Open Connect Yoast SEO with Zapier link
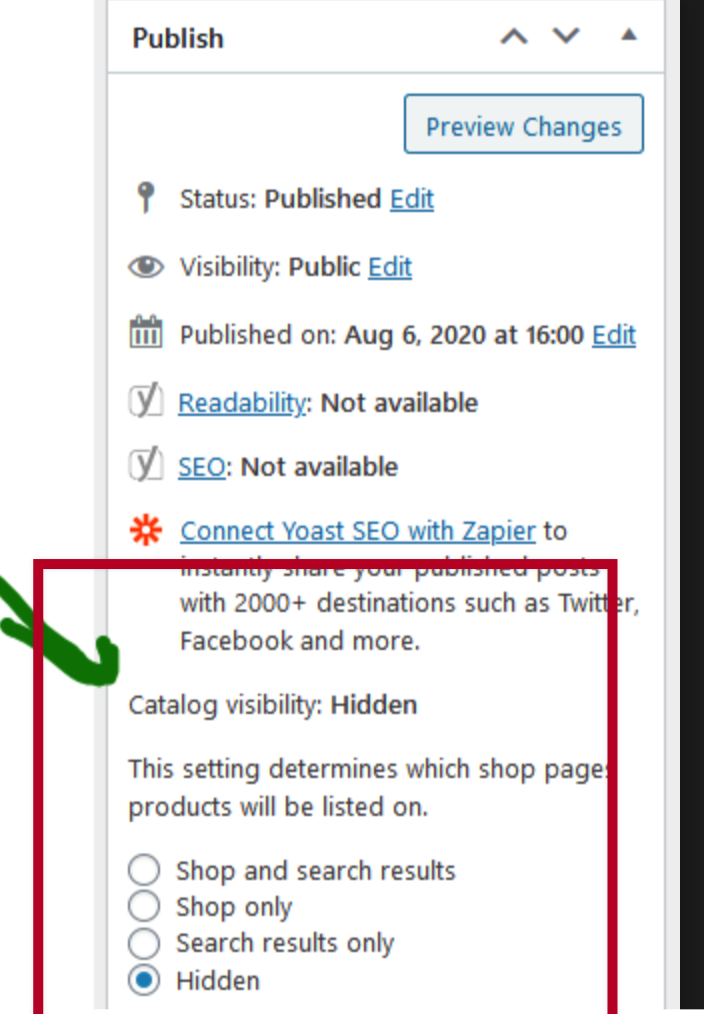 358,531
